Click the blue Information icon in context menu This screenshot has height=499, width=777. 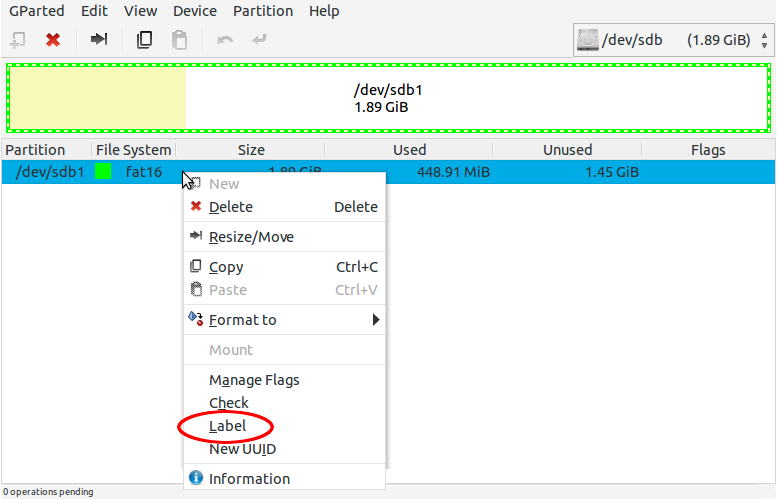(196, 478)
